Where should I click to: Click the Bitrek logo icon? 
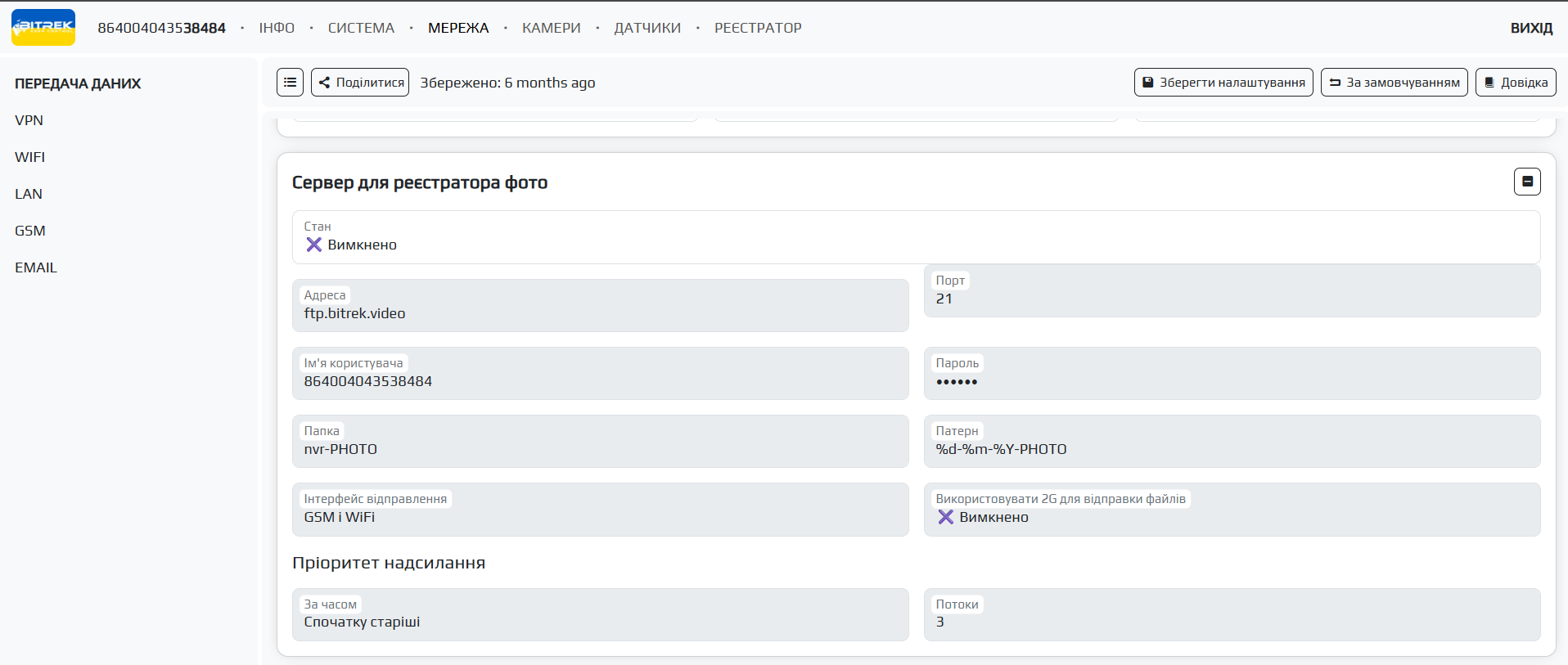point(43,28)
